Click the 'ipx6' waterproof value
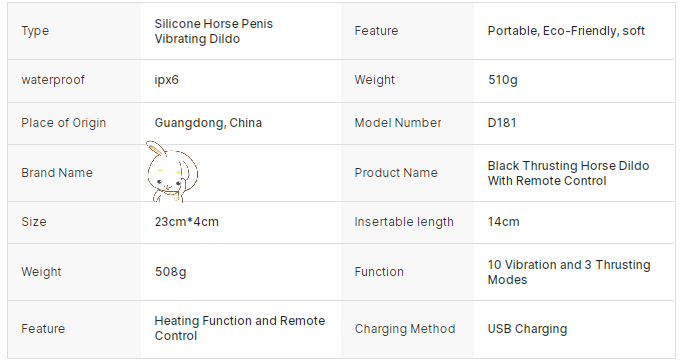This screenshot has height=361, width=685. click(x=166, y=80)
